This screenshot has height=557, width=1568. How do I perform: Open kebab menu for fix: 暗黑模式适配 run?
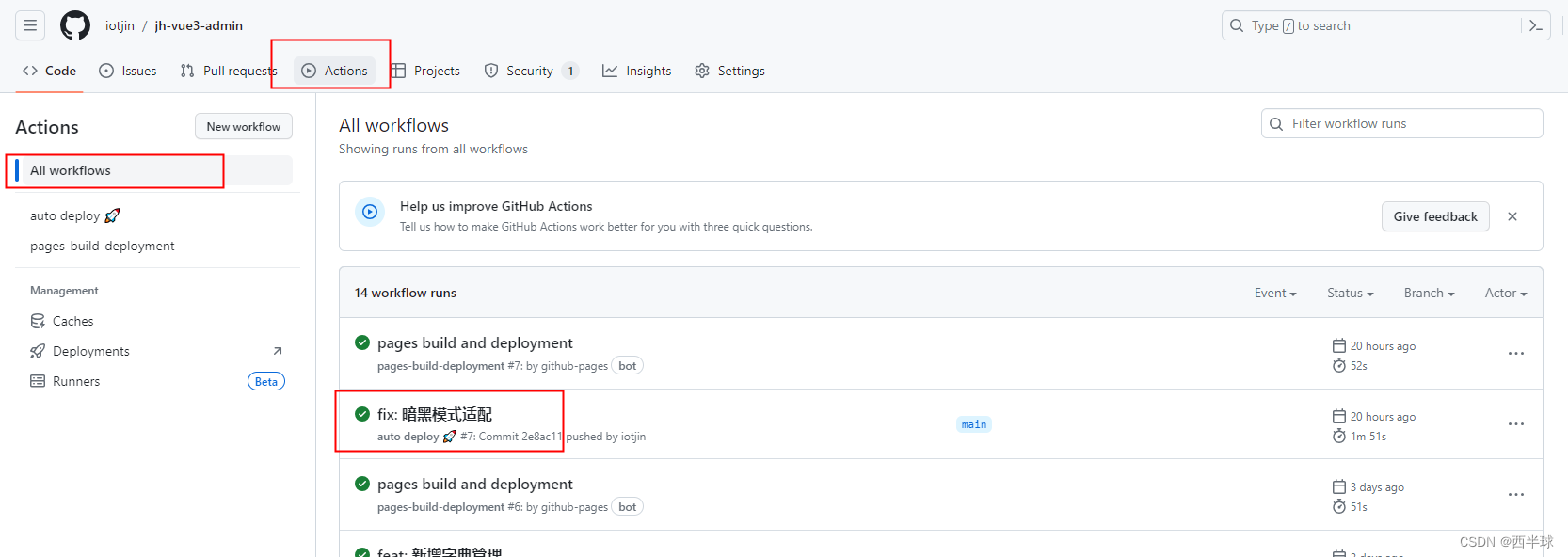[x=1516, y=424]
